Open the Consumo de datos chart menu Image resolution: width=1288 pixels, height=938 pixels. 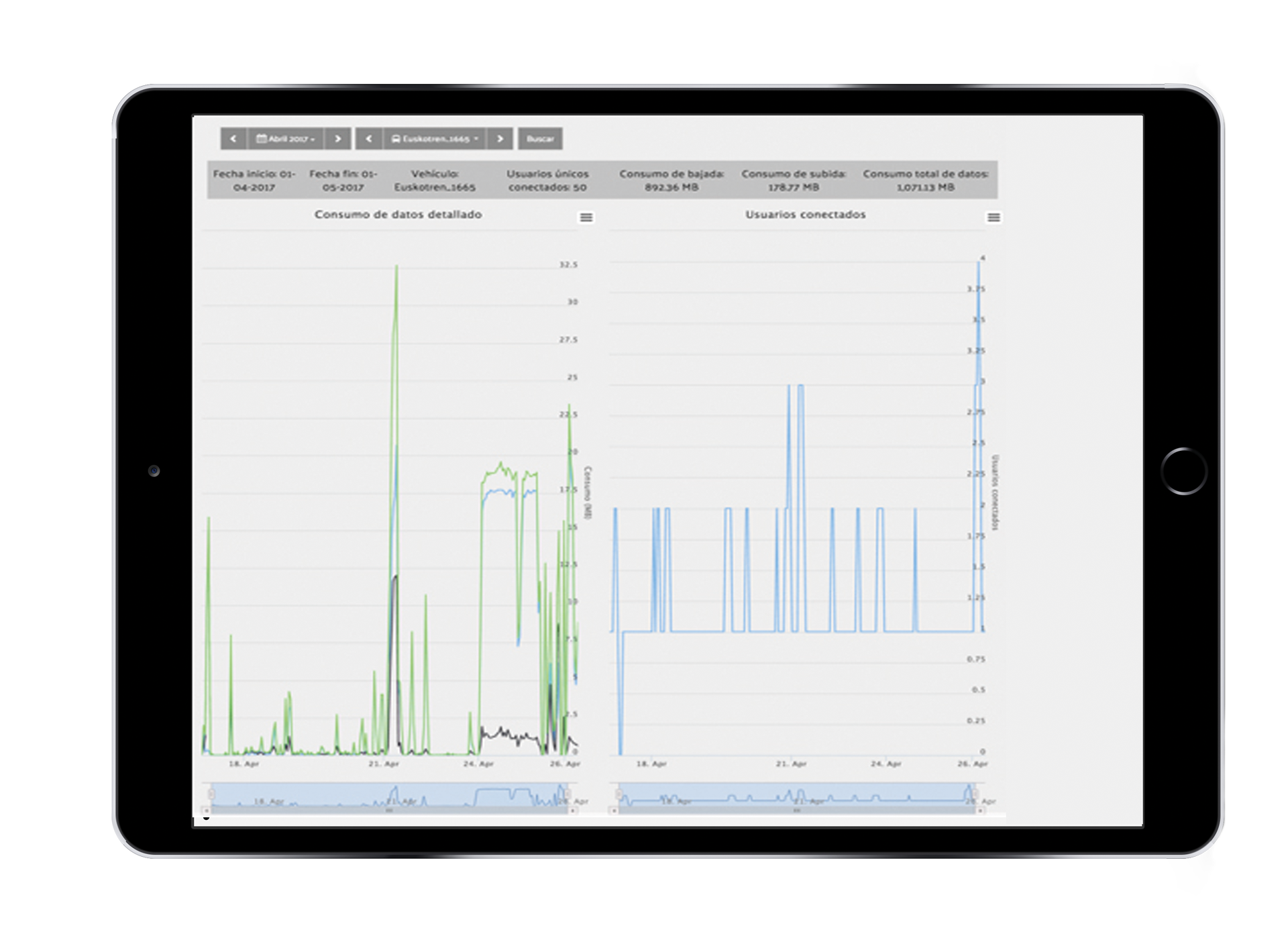click(x=586, y=217)
